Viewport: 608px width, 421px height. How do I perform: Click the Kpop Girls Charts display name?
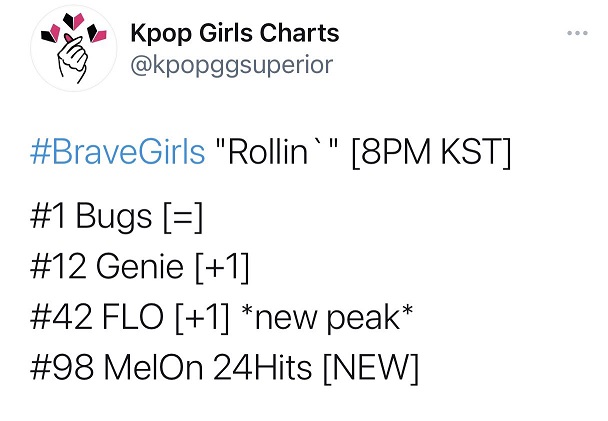(x=235, y=33)
